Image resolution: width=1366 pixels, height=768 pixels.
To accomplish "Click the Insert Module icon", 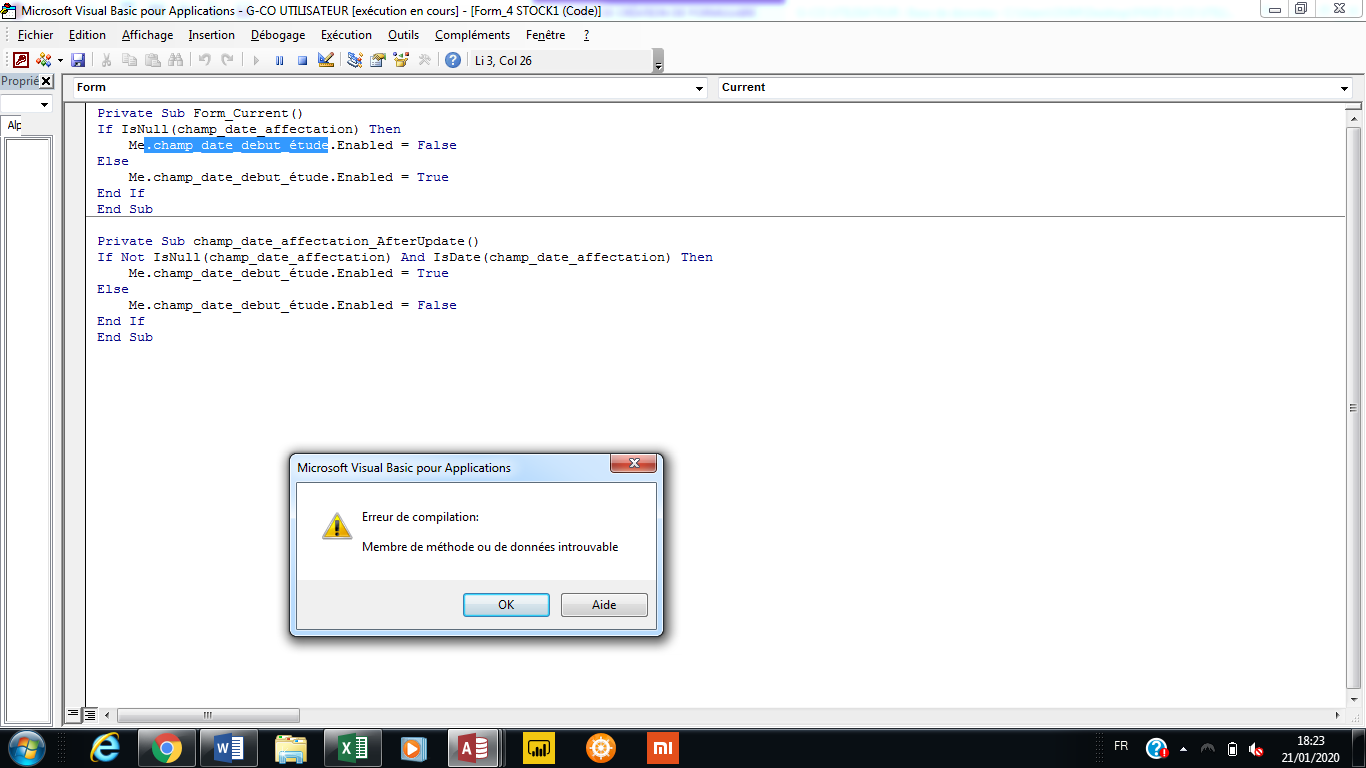I will (x=43, y=60).
